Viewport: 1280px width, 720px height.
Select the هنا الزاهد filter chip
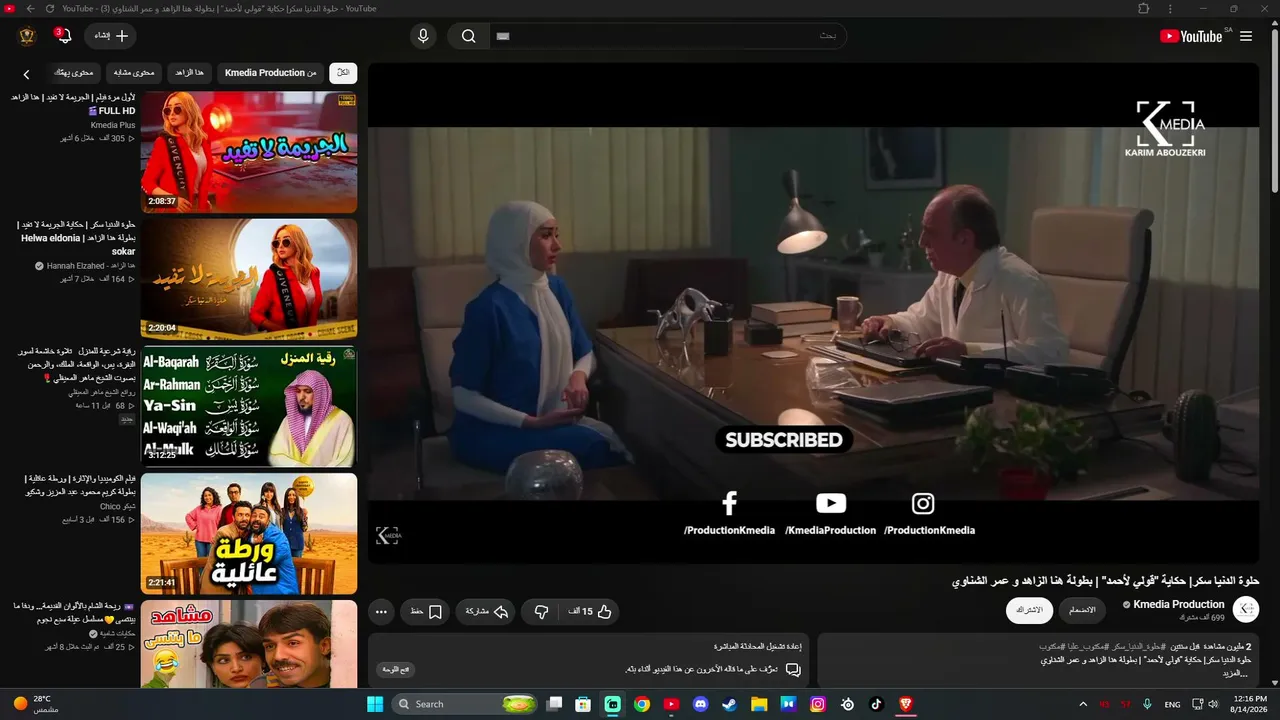[189, 73]
